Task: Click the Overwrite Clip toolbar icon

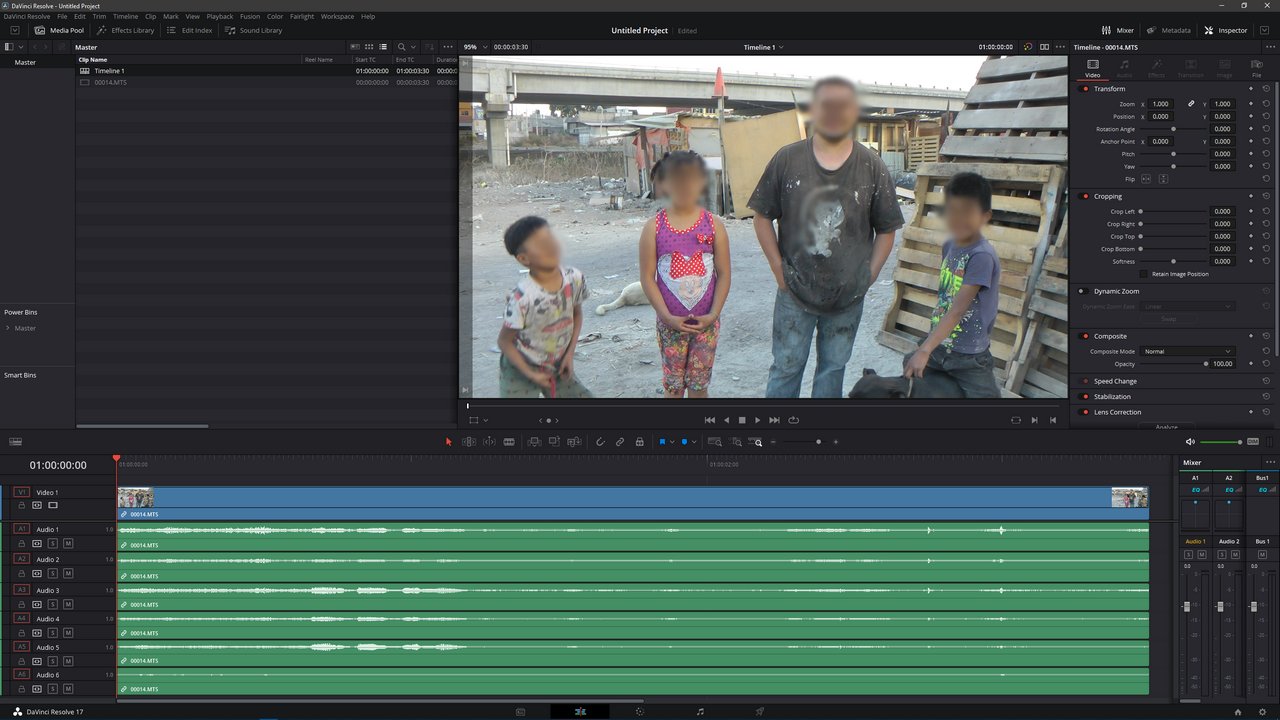Action: tap(554, 441)
